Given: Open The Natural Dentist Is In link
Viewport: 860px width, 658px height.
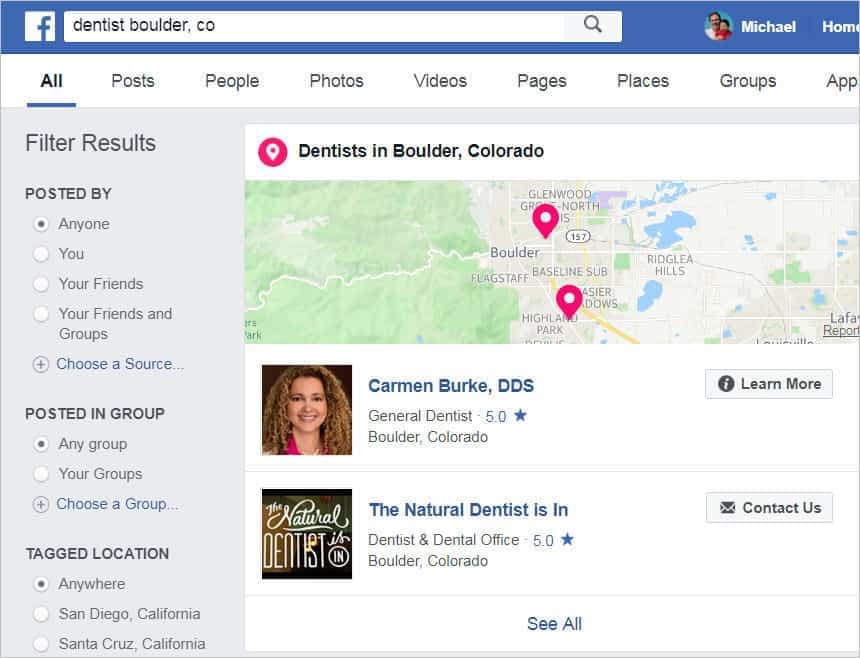Looking at the screenshot, I should pos(468,510).
